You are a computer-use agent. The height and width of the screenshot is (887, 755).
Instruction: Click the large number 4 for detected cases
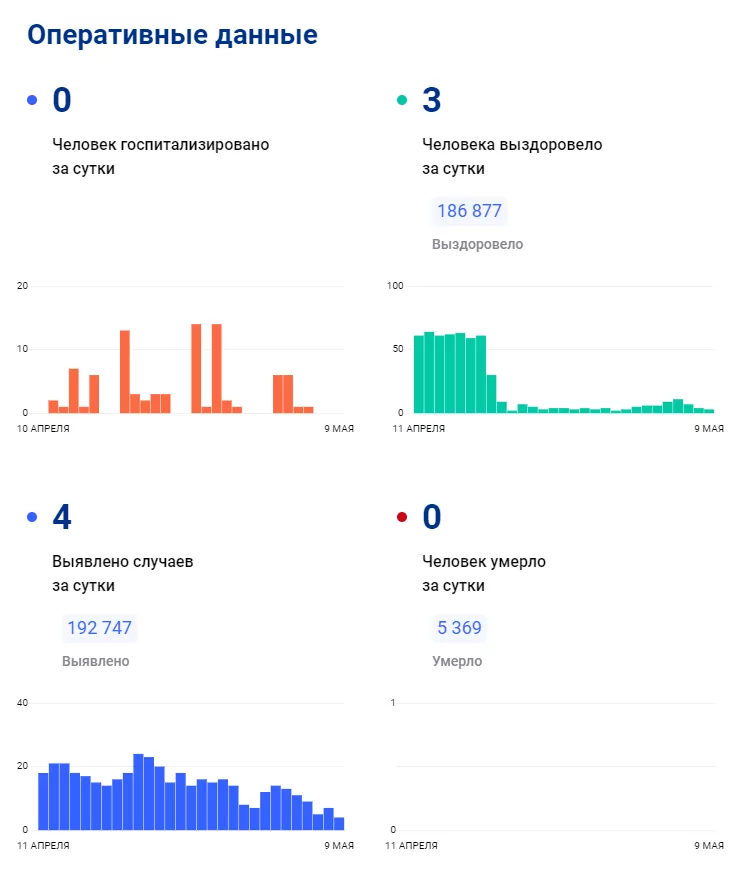click(x=62, y=517)
